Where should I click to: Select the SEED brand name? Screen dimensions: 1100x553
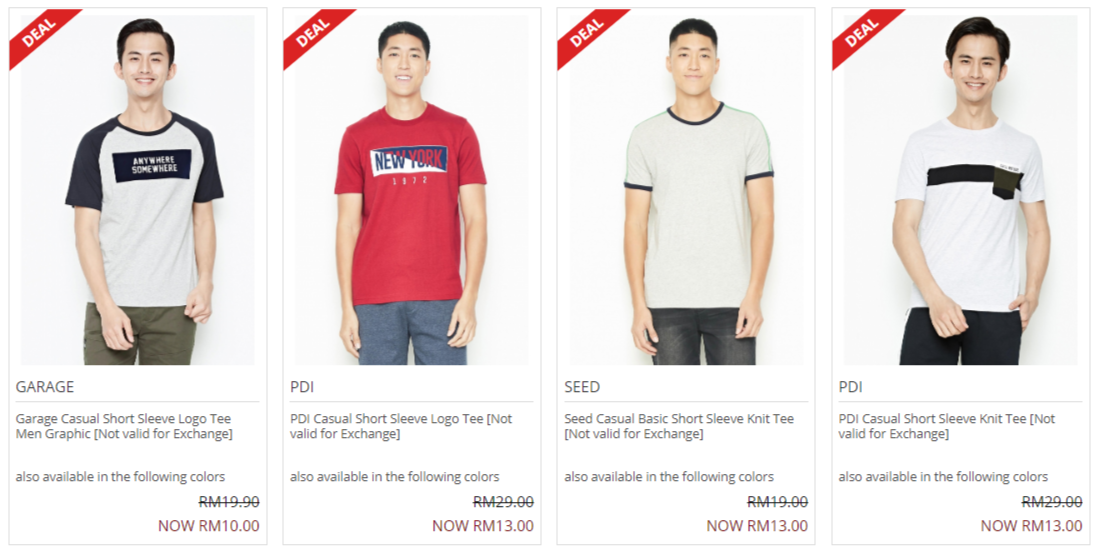[582, 387]
